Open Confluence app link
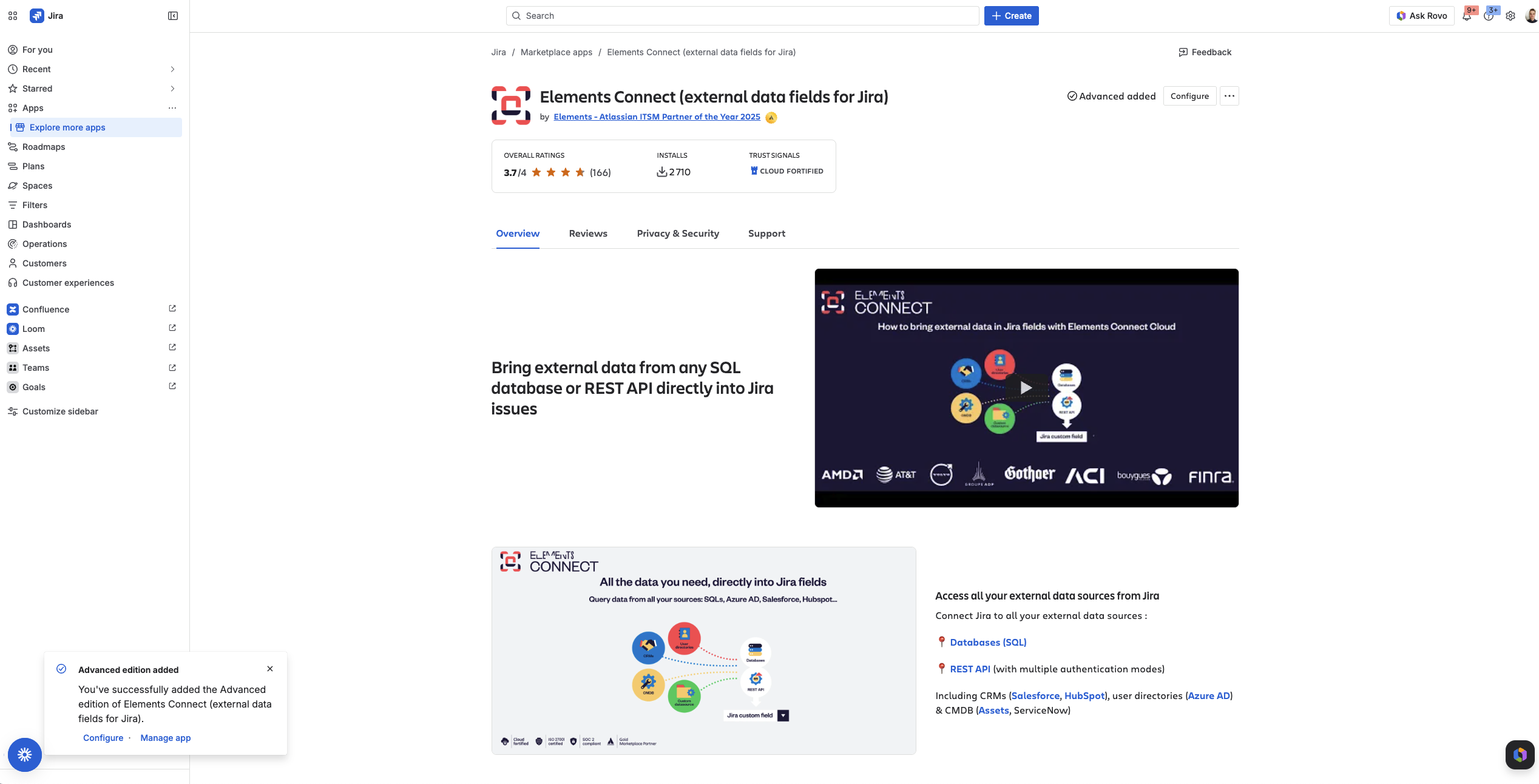This screenshot has height=784, width=1539. (x=94, y=309)
